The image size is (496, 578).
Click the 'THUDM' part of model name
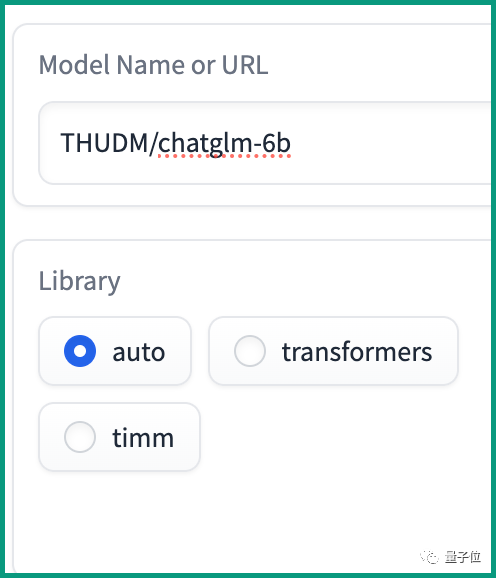click(105, 143)
